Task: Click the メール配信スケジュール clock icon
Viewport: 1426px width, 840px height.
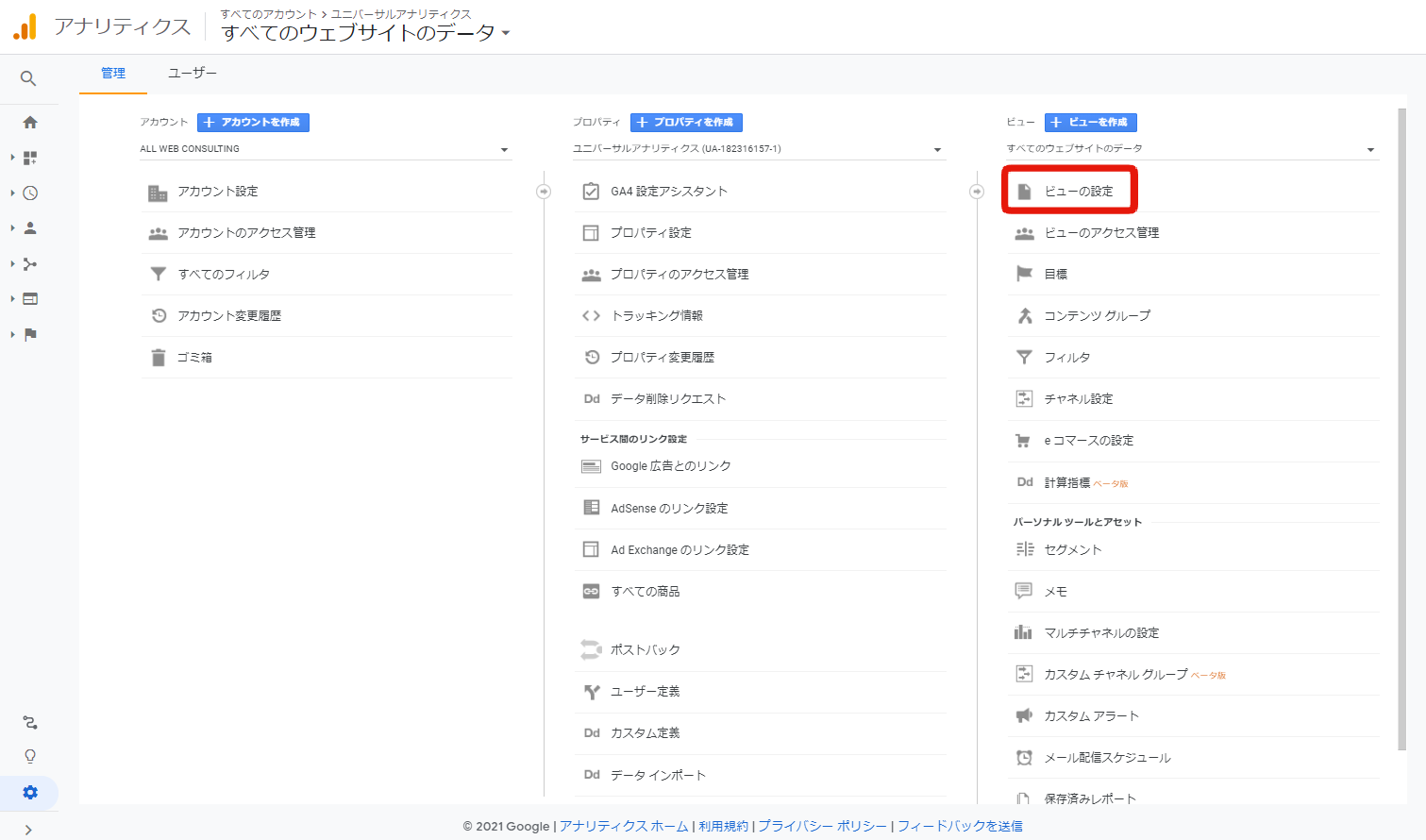Action: click(x=1024, y=757)
